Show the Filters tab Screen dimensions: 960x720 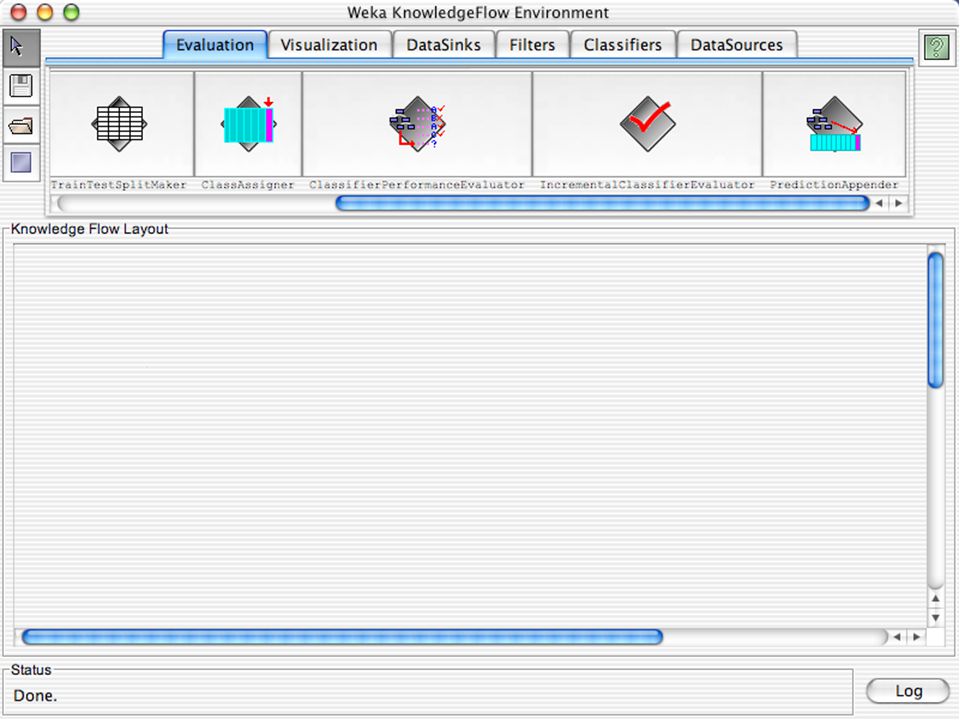point(532,45)
